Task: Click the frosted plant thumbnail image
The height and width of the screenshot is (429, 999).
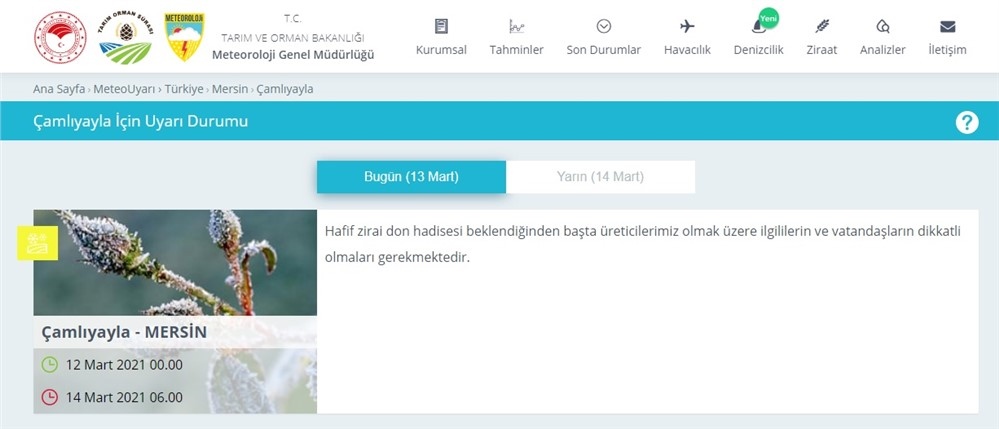Action: tap(175, 262)
